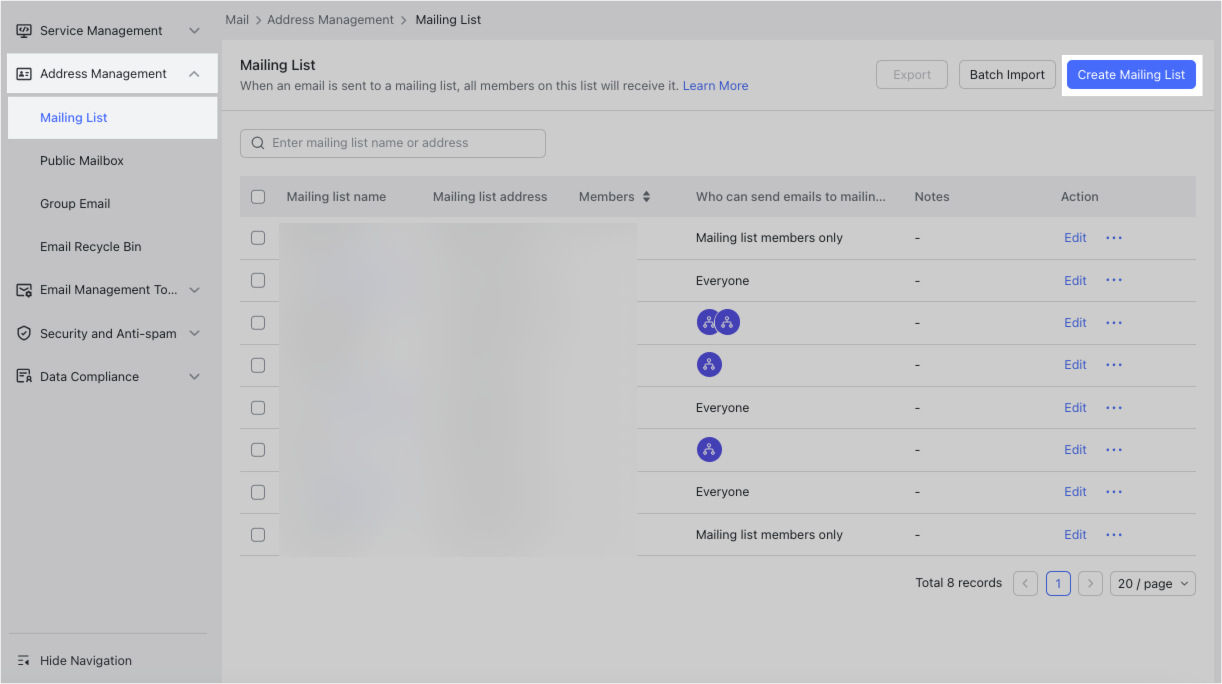
Task: Check the select-all checkbox in the table header
Action: point(258,196)
